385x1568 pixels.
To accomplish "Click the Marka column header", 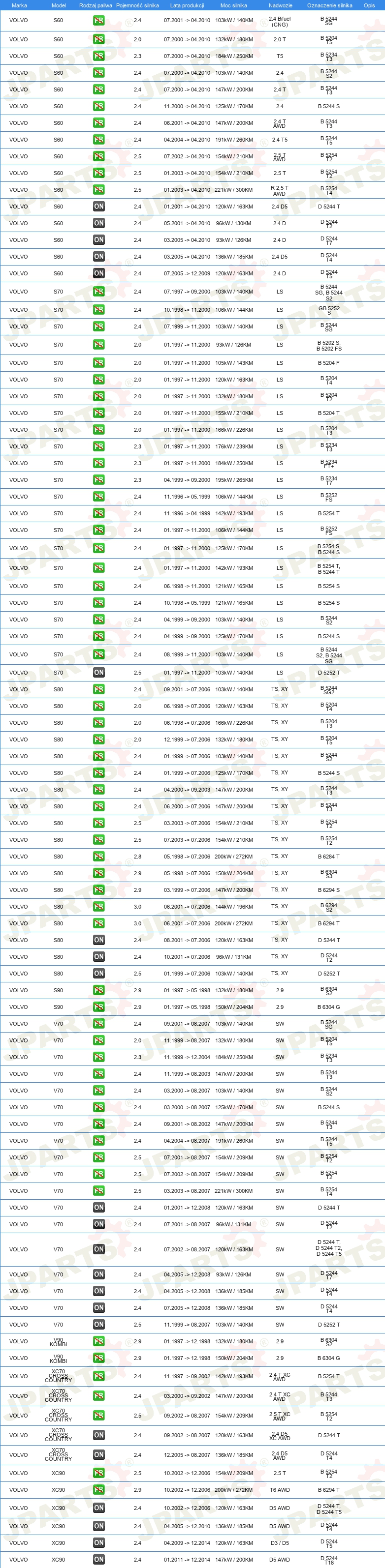I will (x=19, y=5).
